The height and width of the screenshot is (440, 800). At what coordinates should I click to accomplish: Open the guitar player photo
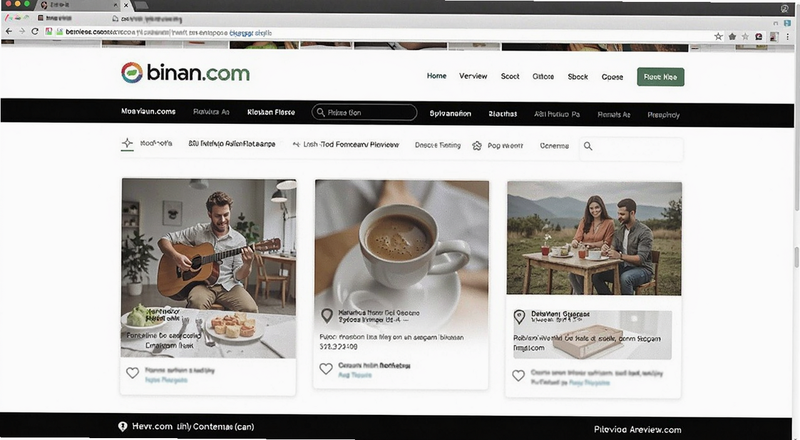point(208,268)
